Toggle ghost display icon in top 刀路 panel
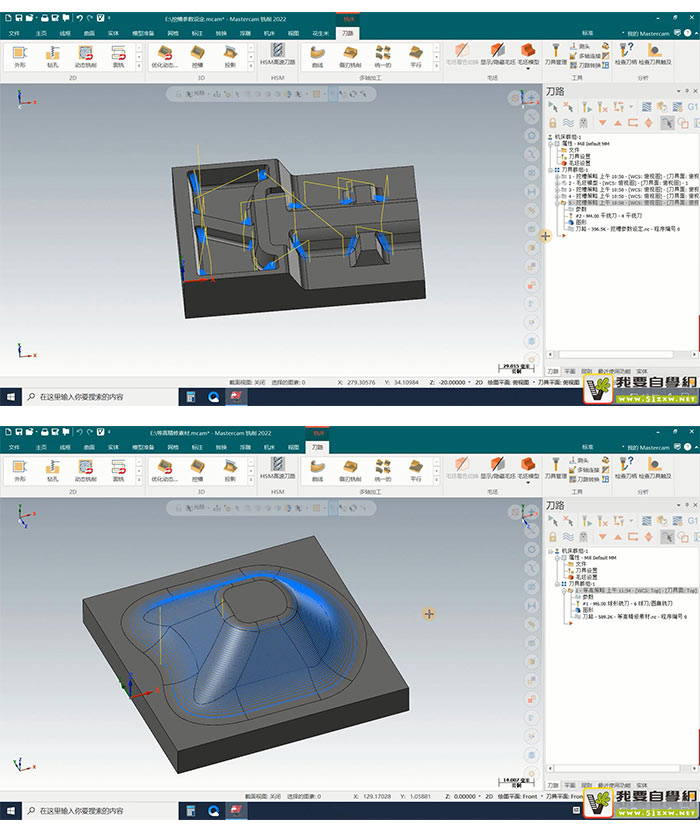This screenshot has height=829, width=700. 583,123
